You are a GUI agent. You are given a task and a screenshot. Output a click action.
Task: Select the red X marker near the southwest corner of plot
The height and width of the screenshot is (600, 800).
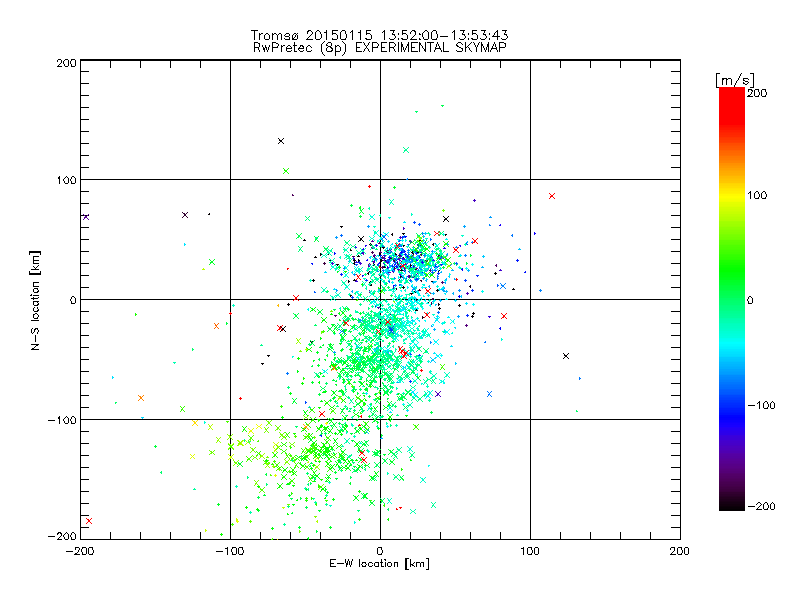tap(89, 521)
